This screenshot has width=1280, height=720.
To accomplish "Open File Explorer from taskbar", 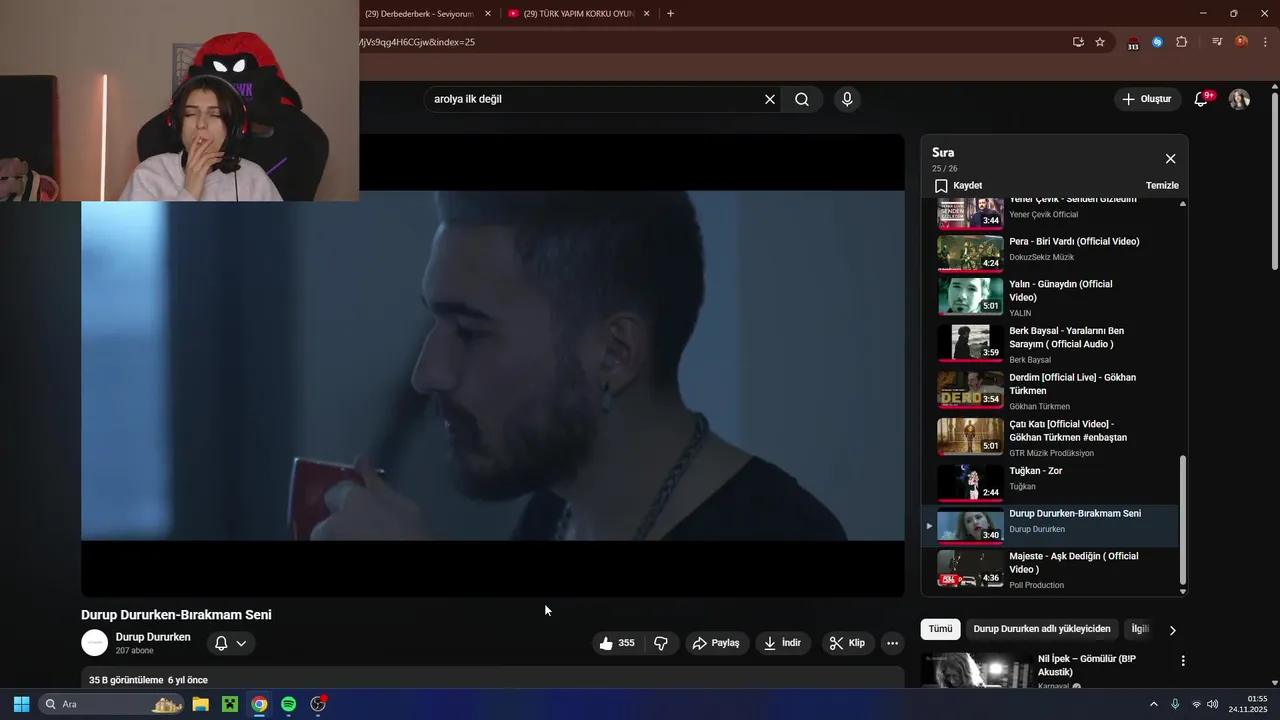I will (200, 704).
